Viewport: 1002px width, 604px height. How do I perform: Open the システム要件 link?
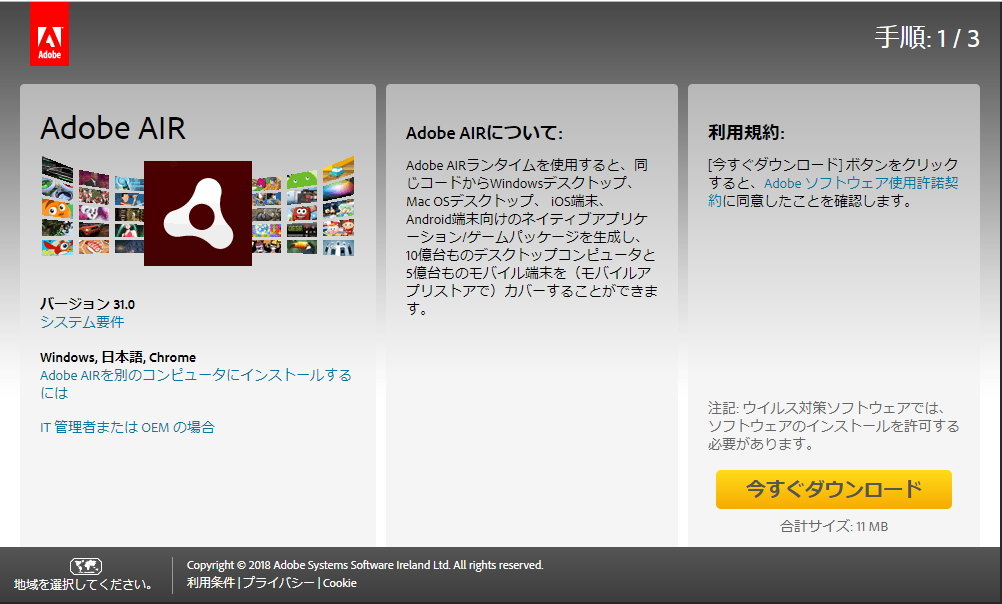[82, 322]
